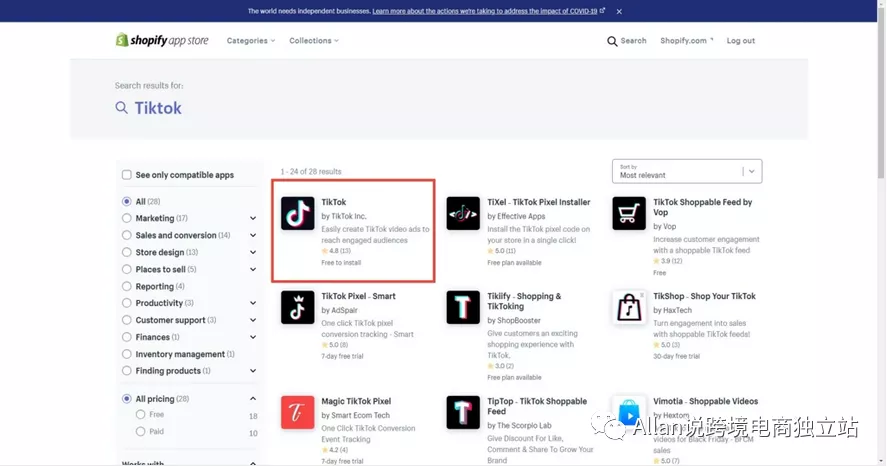The width and height of the screenshot is (887, 466).
Task: Select the Marketing category radio button
Action: tap(127, 218)
